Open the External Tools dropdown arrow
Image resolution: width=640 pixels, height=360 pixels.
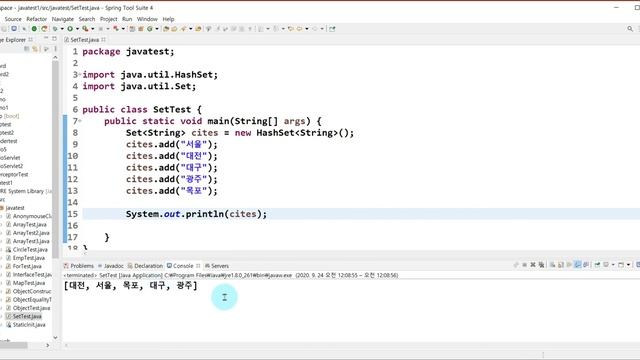123,29
